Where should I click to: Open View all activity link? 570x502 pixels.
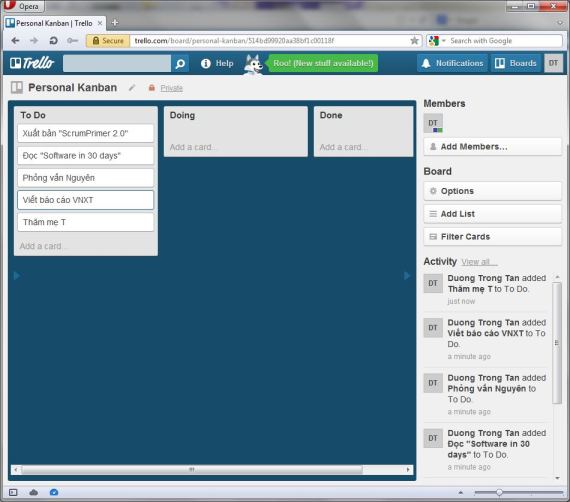coord(479,262)
